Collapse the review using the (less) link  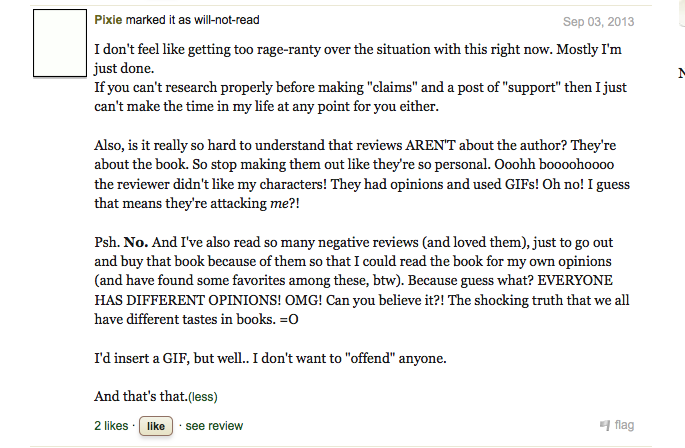point(203,397)
